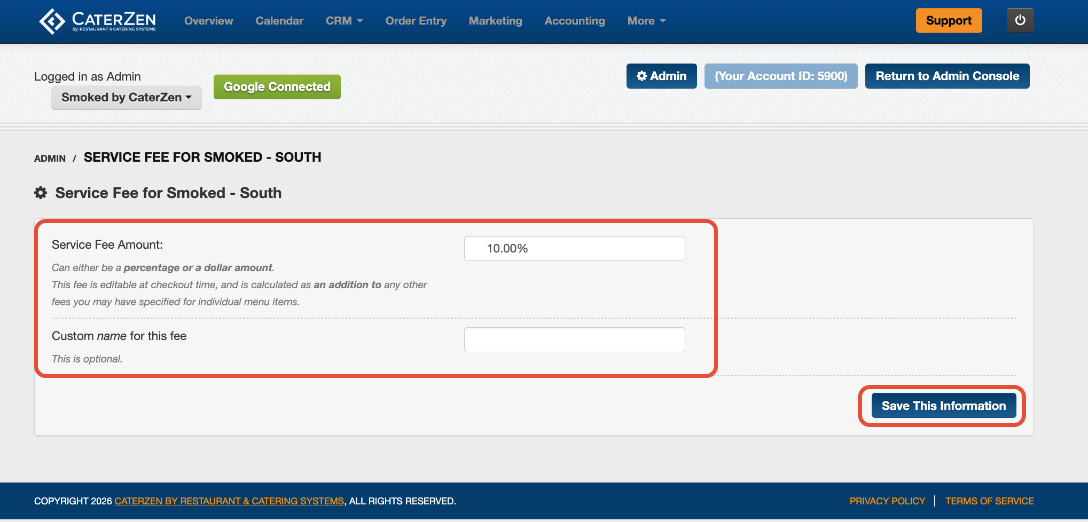The width and height of the screenshot is (1088, 522).
Task: Click Return to Admin Console
Action: click(947, 76)
